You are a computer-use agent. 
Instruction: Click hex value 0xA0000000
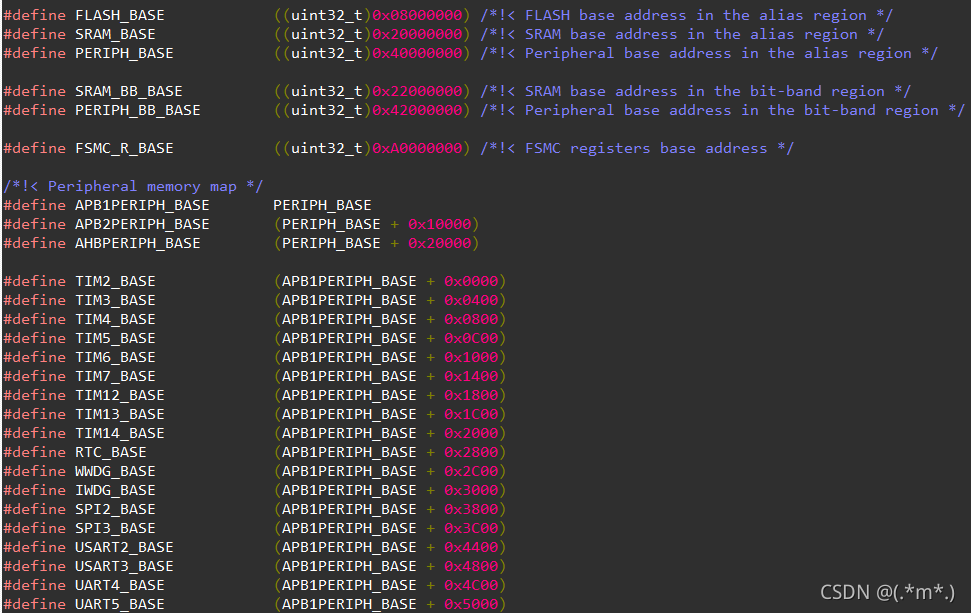[x=417, y=149]
